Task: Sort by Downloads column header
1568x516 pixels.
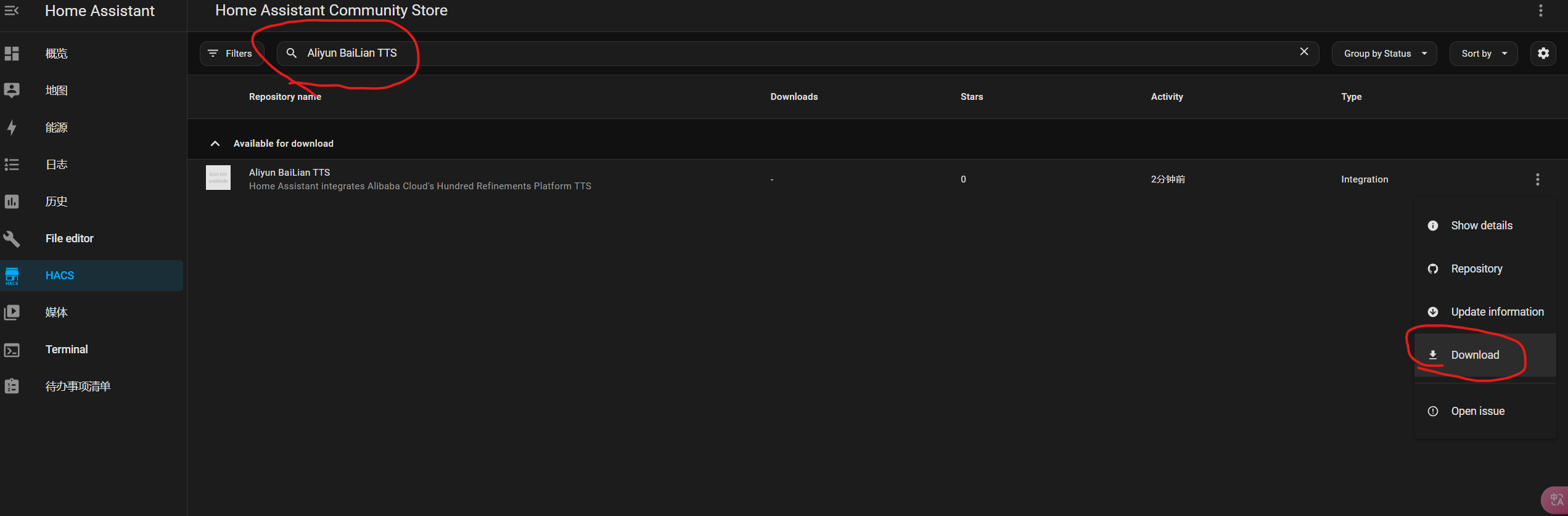Action: (794, 97)
